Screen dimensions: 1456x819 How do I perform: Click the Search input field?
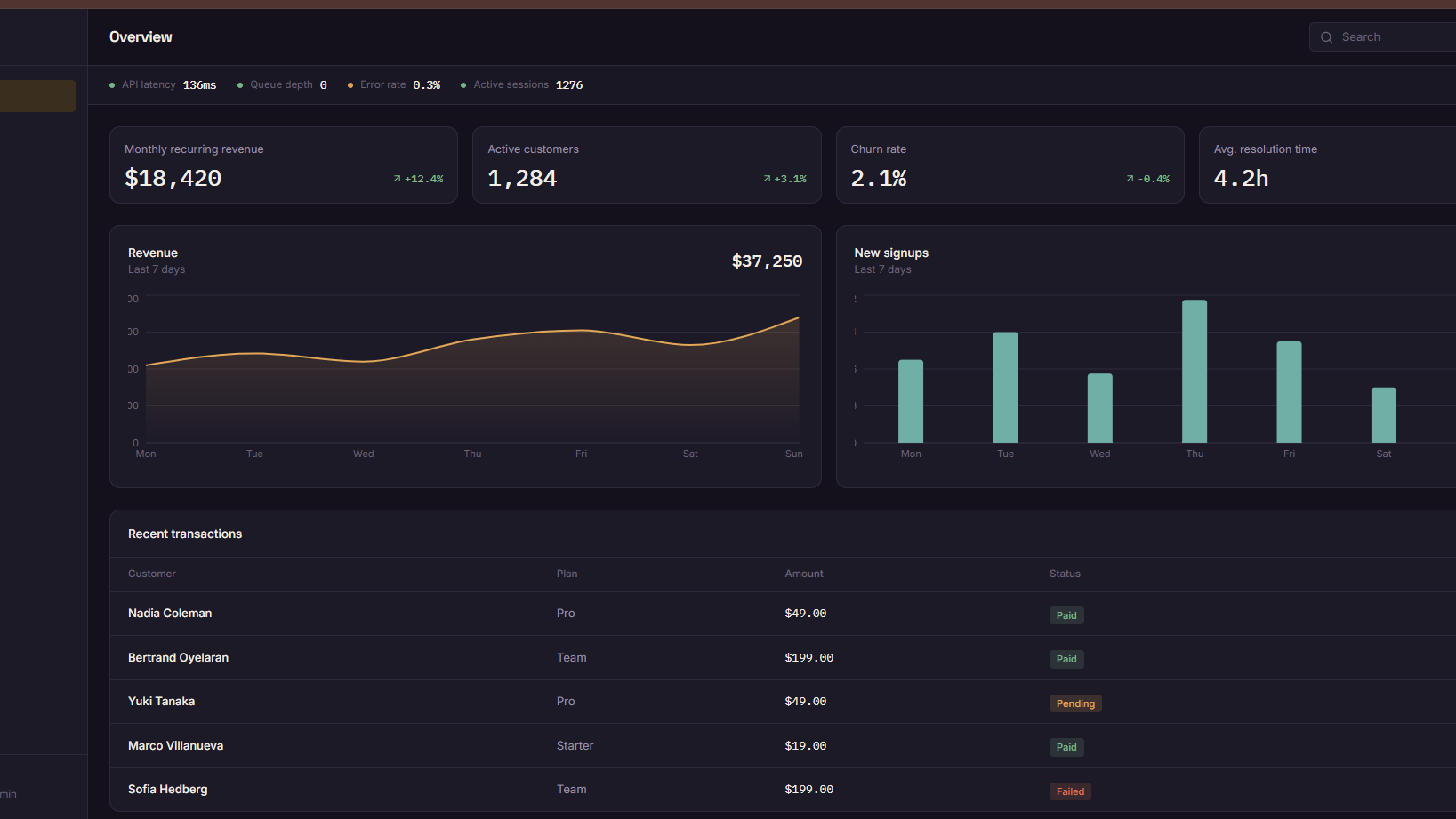click(1383, 37)
